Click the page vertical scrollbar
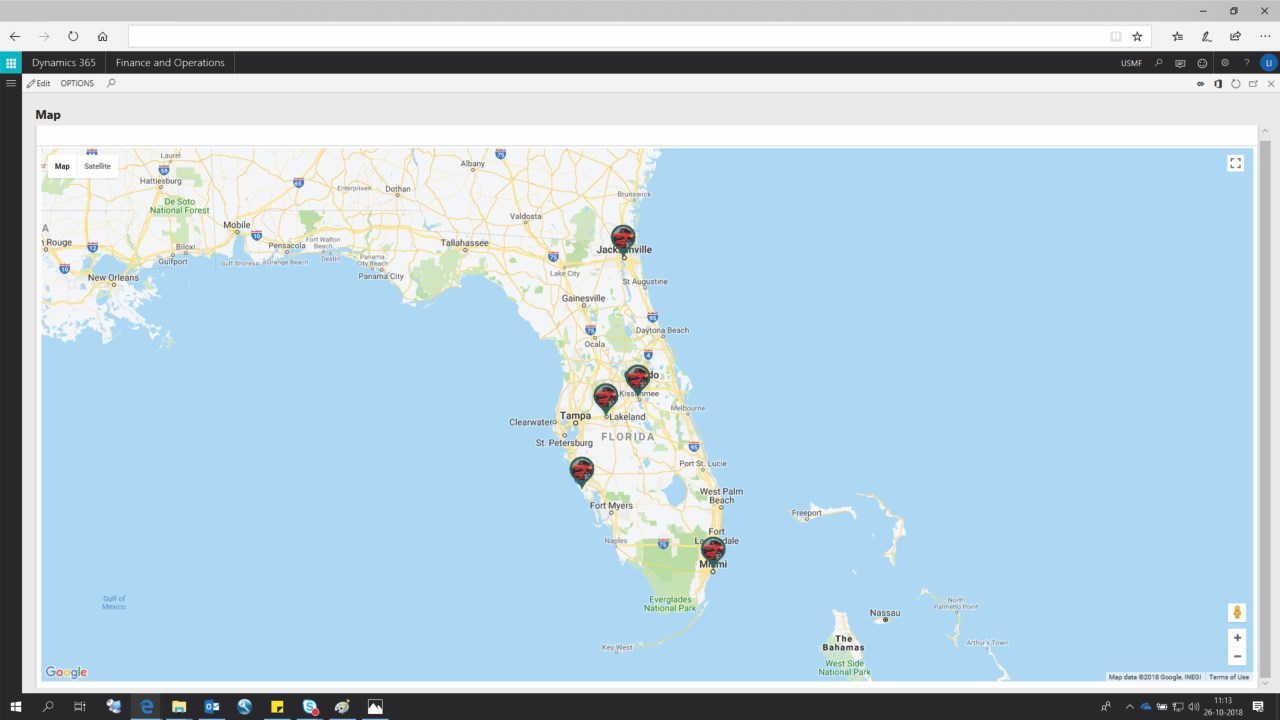 (1264, 405)
